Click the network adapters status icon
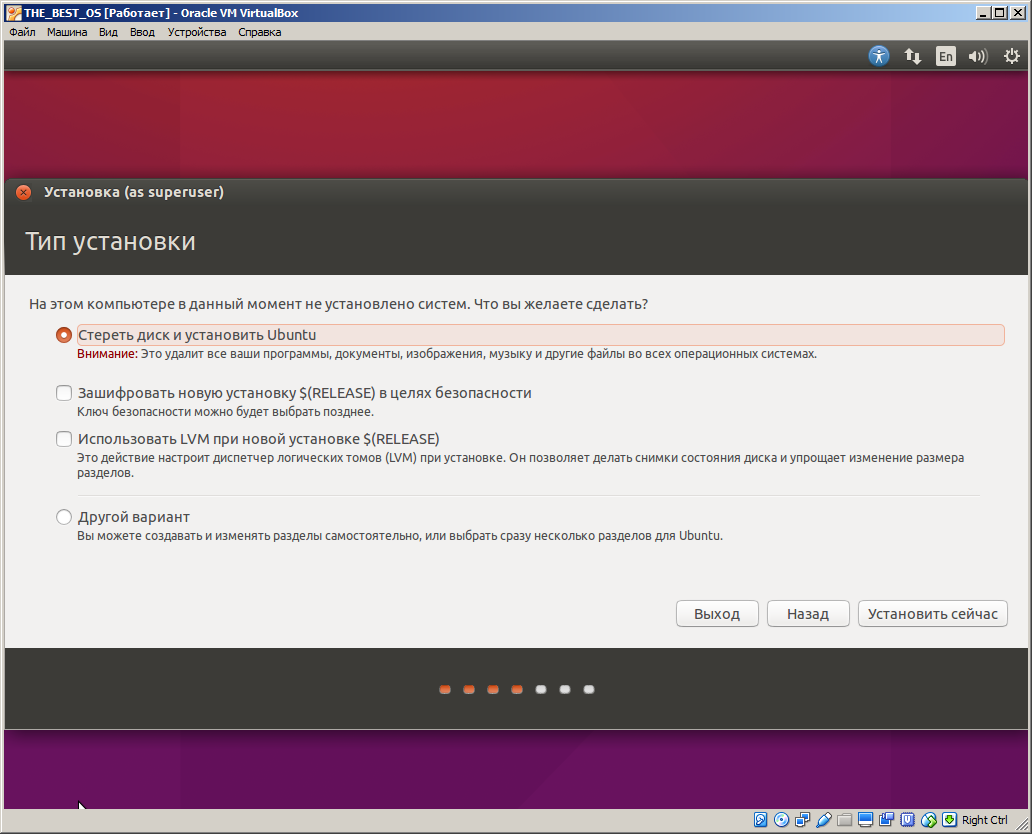1032x834 pixels. [802, 820]
